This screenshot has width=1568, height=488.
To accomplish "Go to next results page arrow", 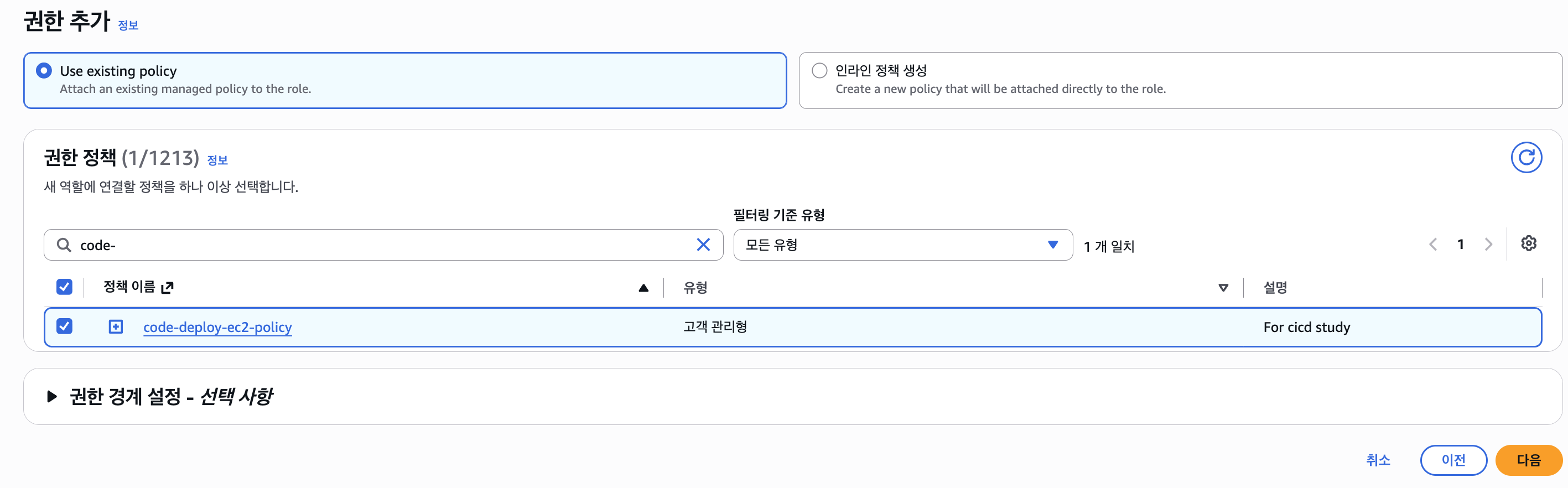I will pyautogui.click(x=1488, y=245).
